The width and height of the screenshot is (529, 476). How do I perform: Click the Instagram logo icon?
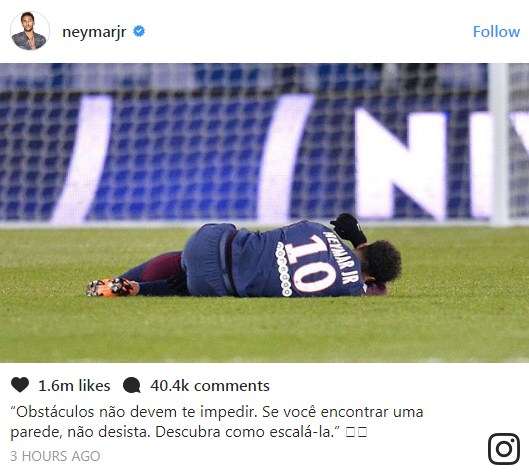click(504, 449)
